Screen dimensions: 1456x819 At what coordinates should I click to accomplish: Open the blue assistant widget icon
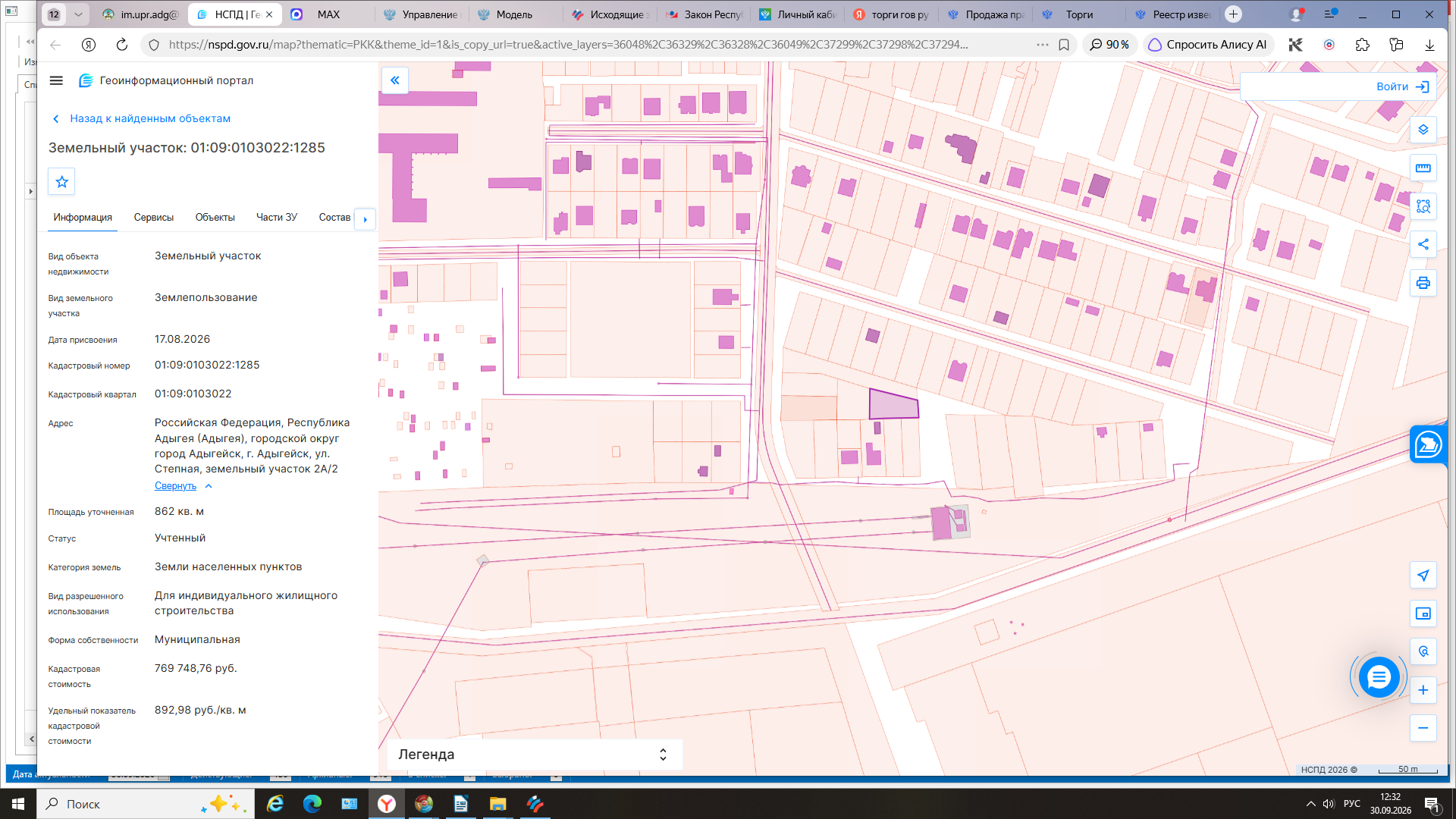1428,444
